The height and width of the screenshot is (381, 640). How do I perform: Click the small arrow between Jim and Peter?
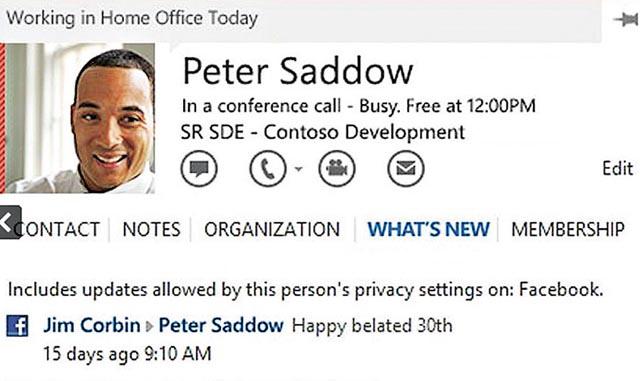tap(149, 326)
